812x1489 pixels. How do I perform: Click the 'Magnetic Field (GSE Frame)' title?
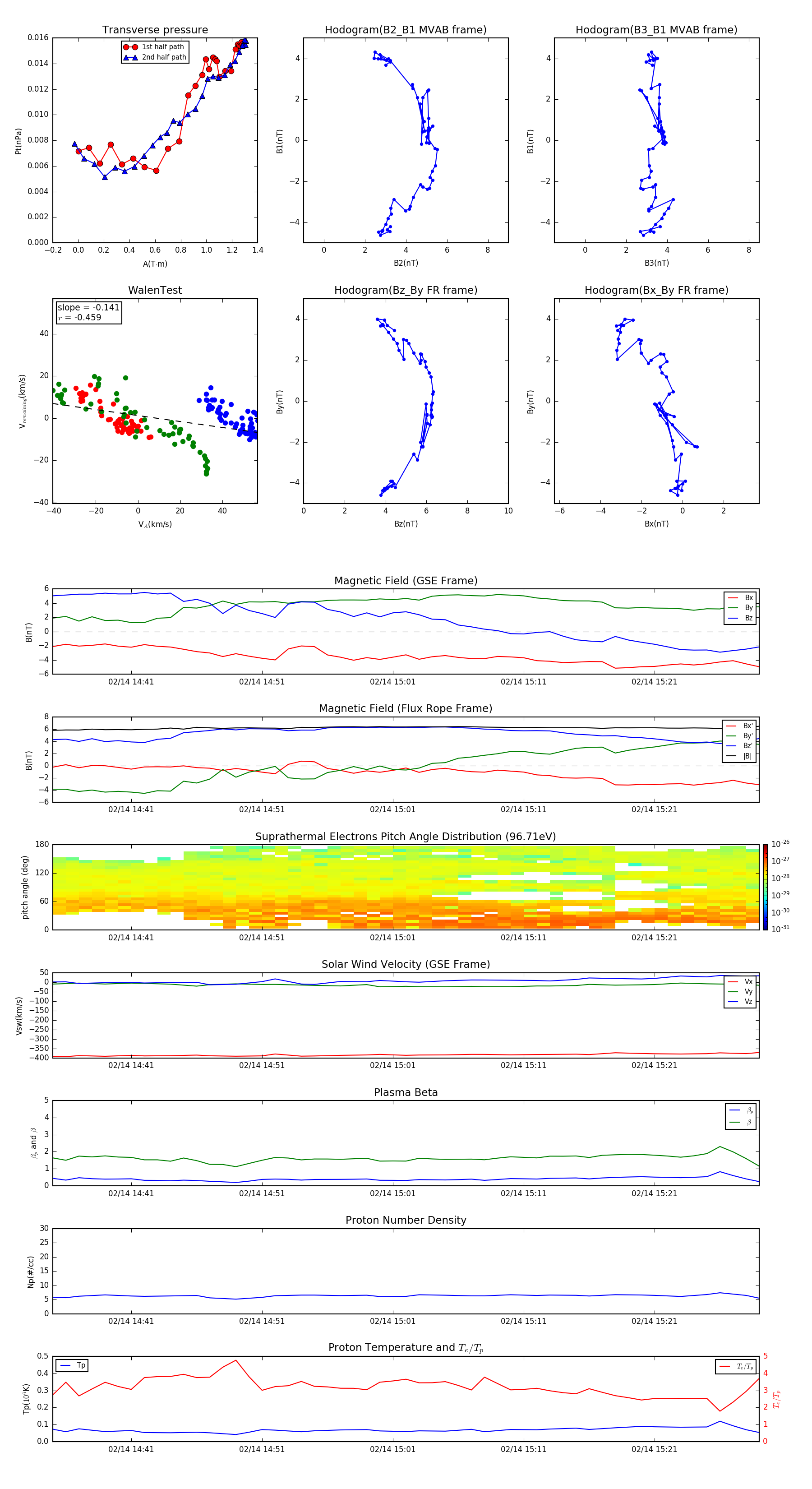point(406,581)
